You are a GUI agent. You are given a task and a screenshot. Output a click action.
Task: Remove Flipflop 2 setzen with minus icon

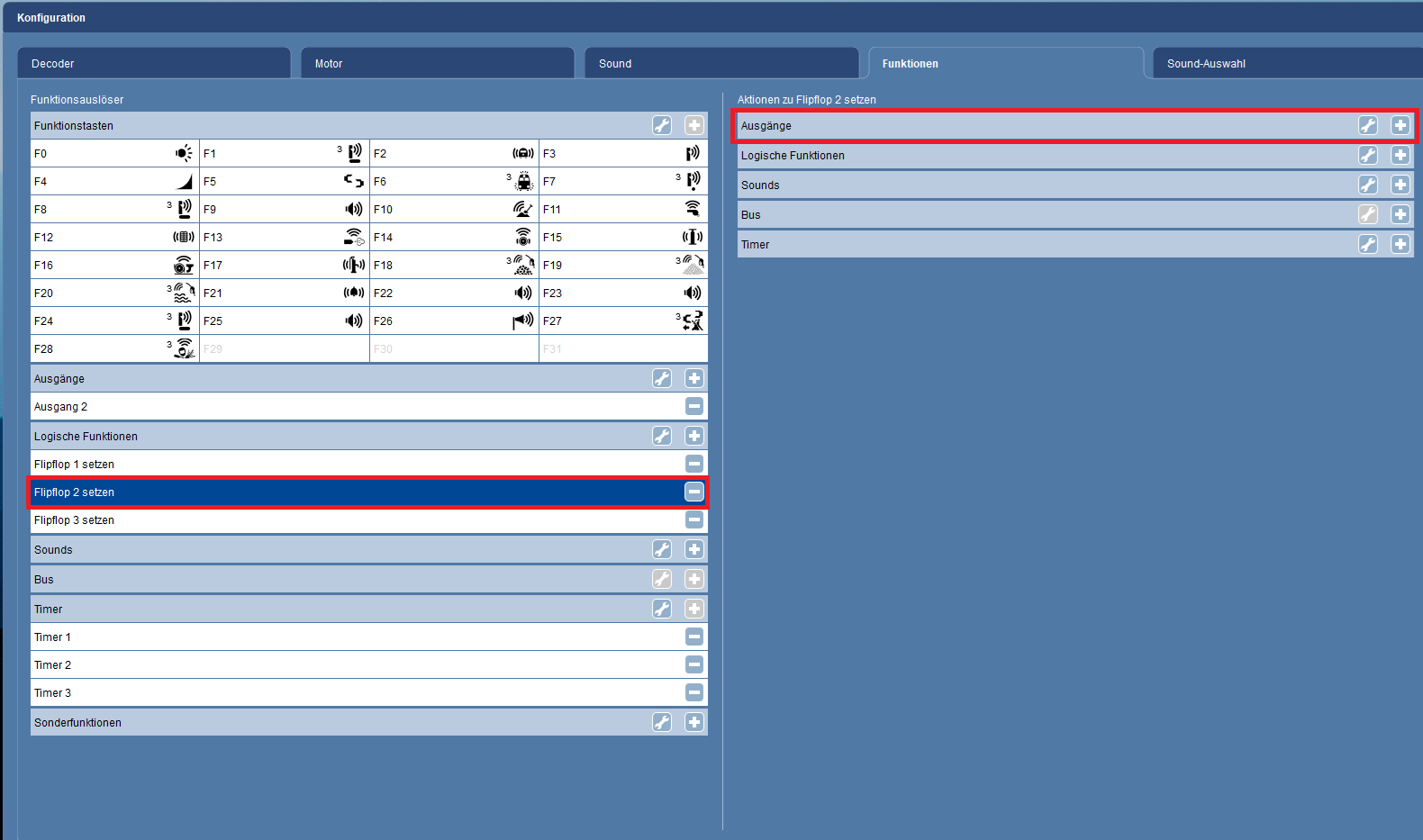point(693,492)
